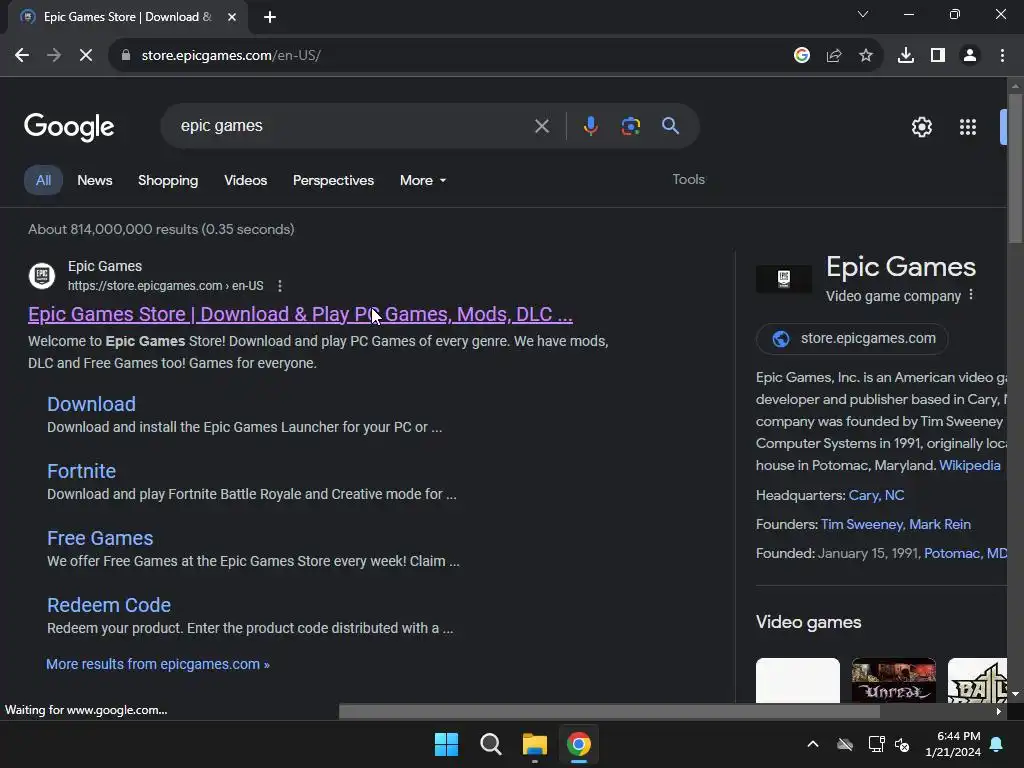This screenshot has width=1024, height=768.
Task: Click the Cary, NC headquarters link
Action: pyautogui.click(x=876, y=495)
